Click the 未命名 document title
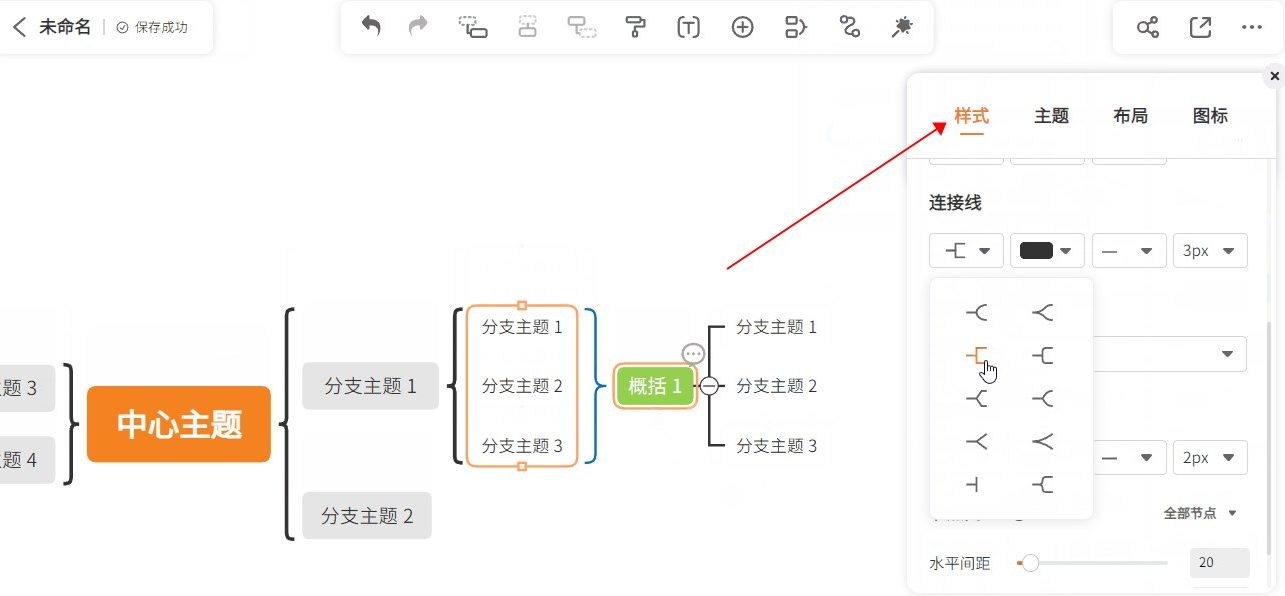 coord(65,27)
